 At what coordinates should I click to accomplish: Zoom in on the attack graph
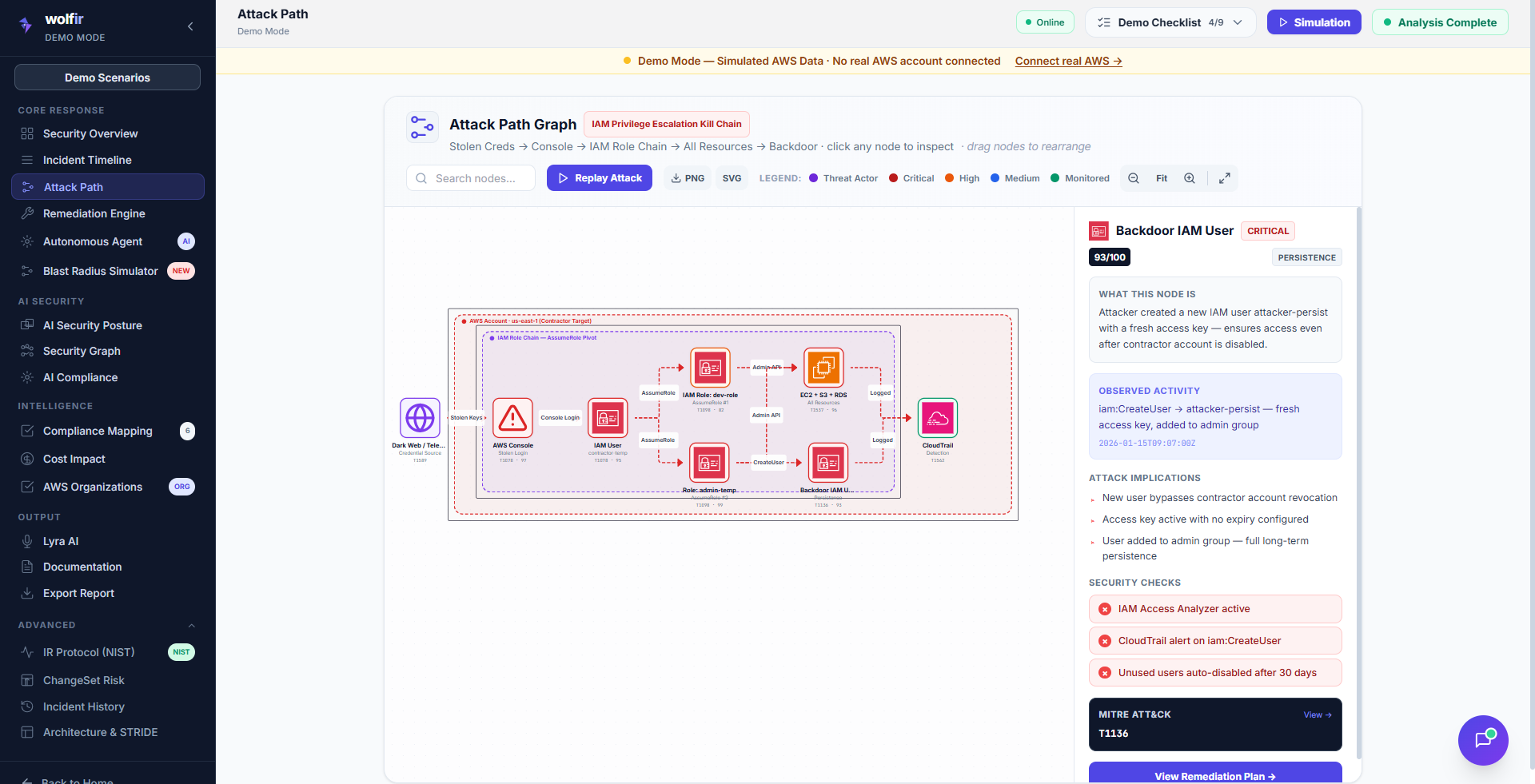point(1190,178)
